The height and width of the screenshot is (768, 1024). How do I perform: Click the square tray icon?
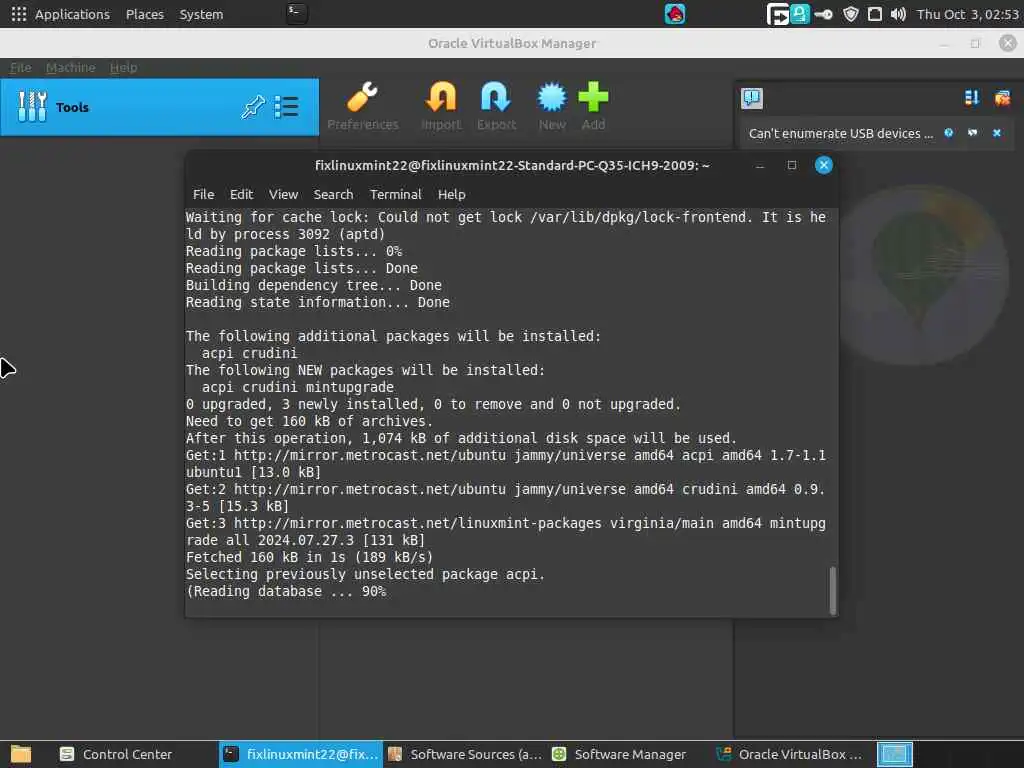(874, 14)
